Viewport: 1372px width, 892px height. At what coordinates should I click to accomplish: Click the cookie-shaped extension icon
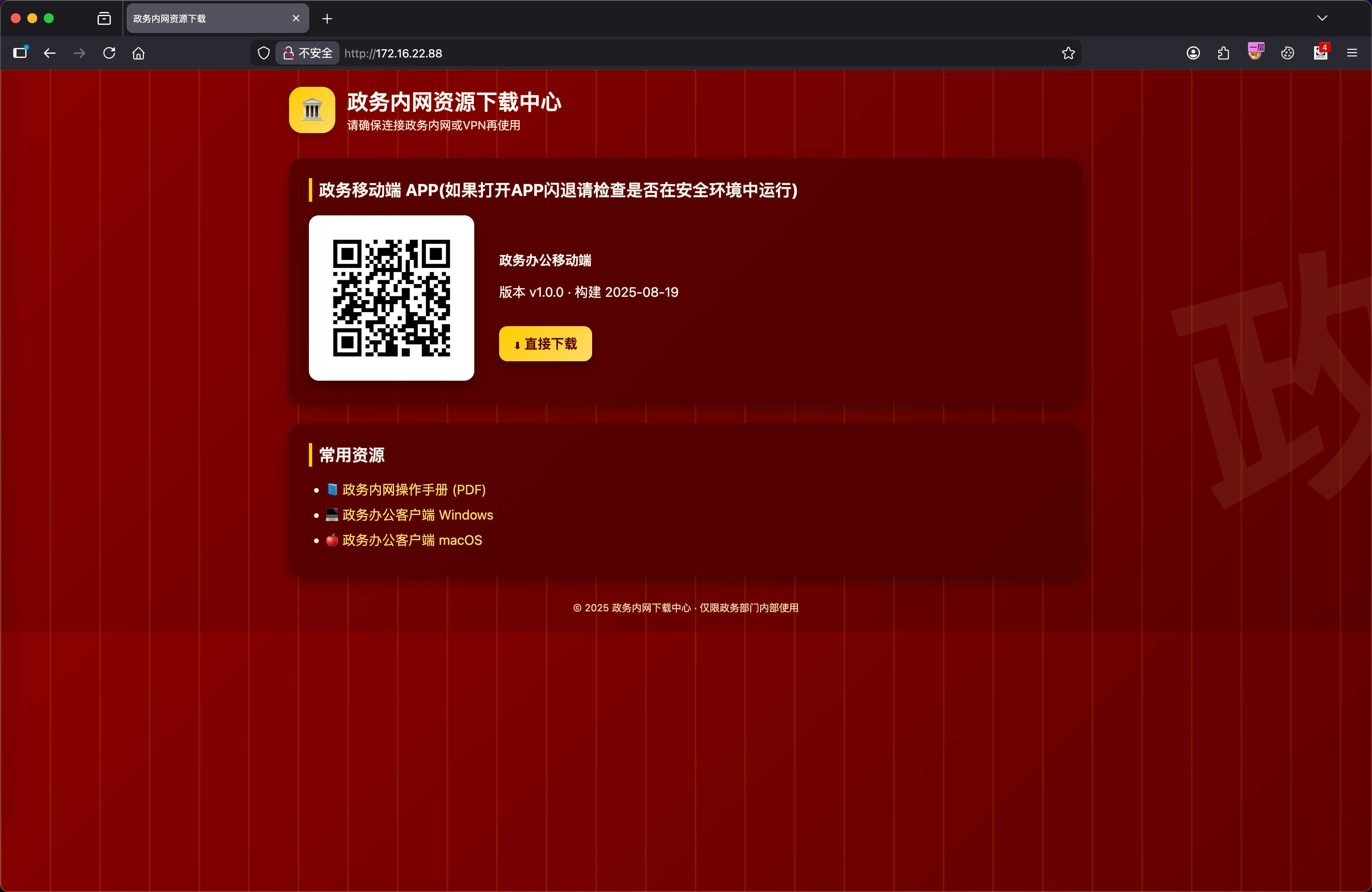point(1287,53)
